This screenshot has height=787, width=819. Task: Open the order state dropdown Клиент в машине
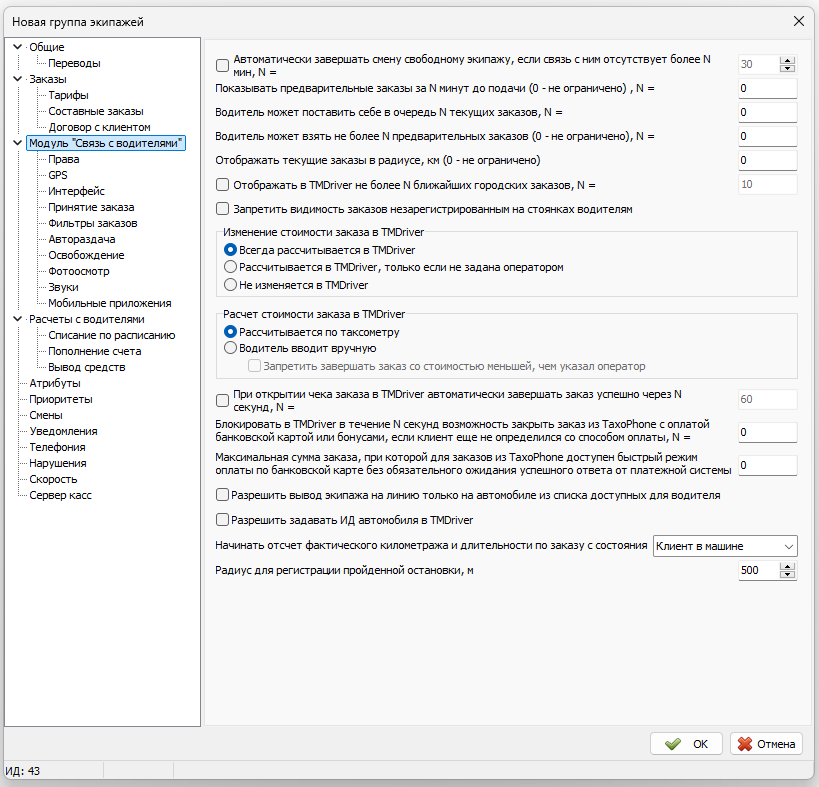pyautogui.click(x=725, y=546)
